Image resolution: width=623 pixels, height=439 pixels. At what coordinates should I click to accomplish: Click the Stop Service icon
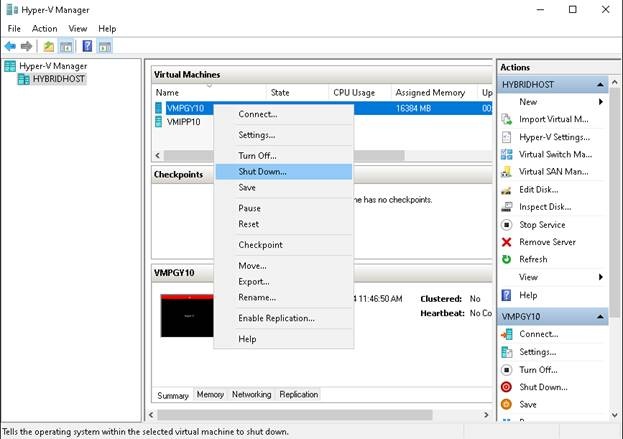507,225
